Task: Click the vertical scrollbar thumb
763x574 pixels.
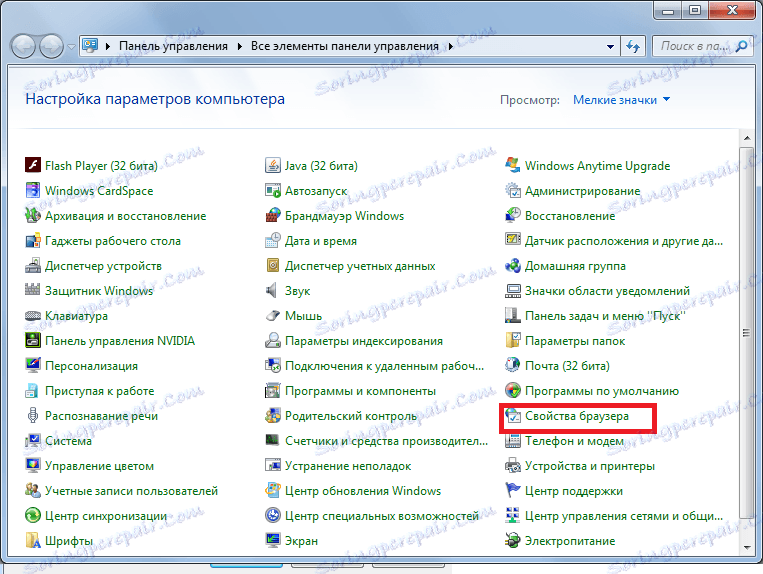Action: tap(747, 333)
